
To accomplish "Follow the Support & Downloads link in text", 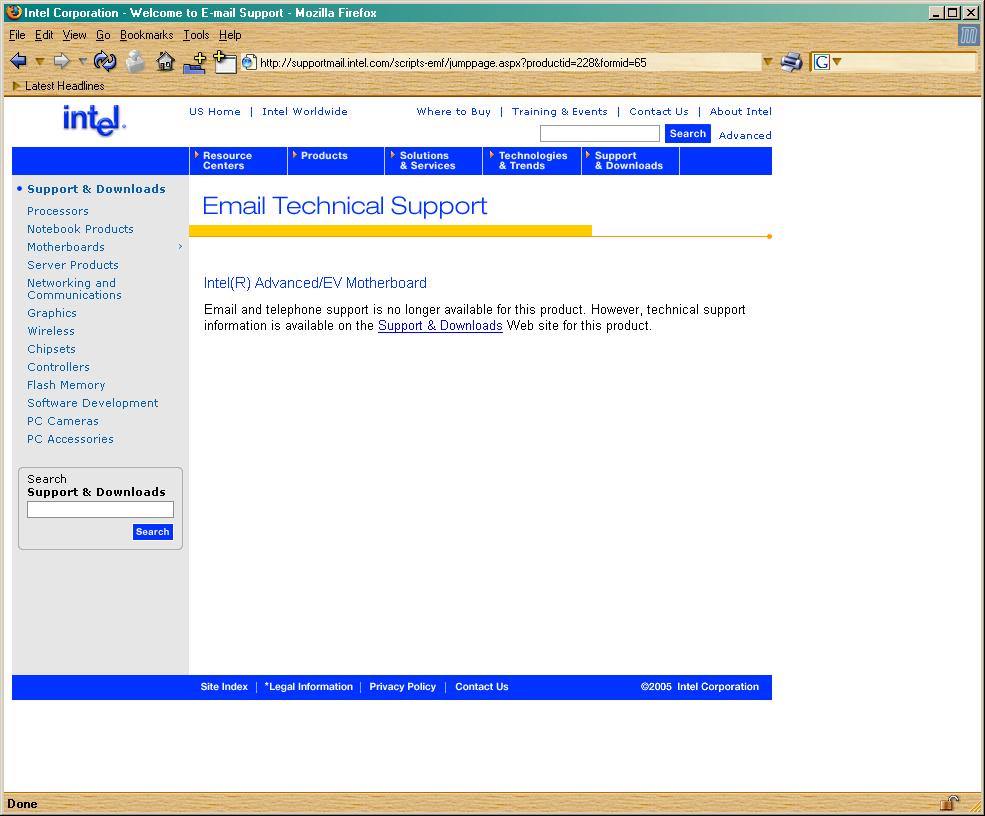I will point(440,326).
